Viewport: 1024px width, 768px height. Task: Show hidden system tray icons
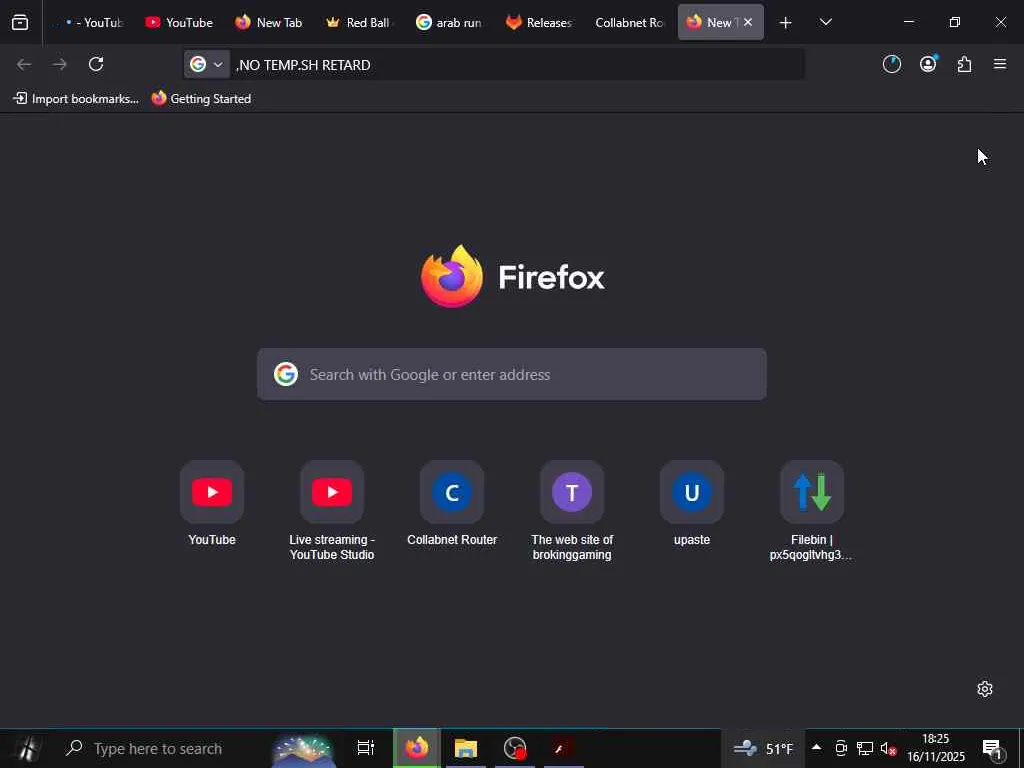[816, 748]
